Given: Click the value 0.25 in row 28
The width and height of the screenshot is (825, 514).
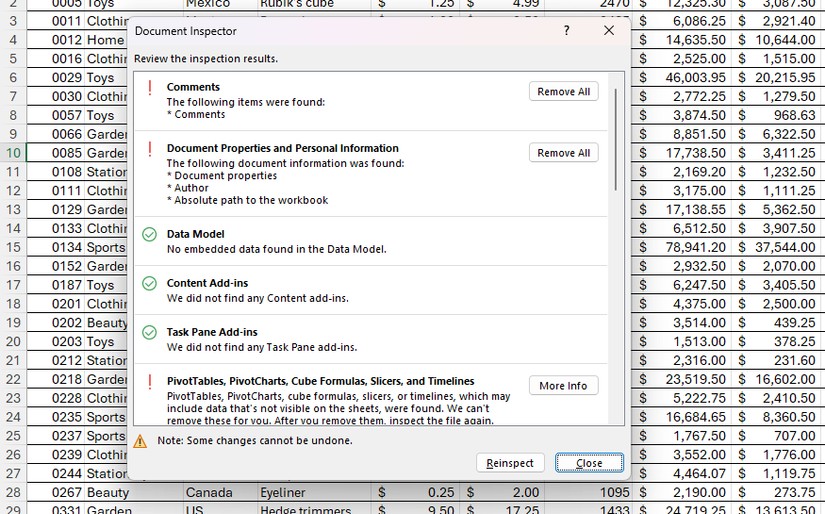Looking at the screenshot, I should pyautogui.click(x=441, y=492).
